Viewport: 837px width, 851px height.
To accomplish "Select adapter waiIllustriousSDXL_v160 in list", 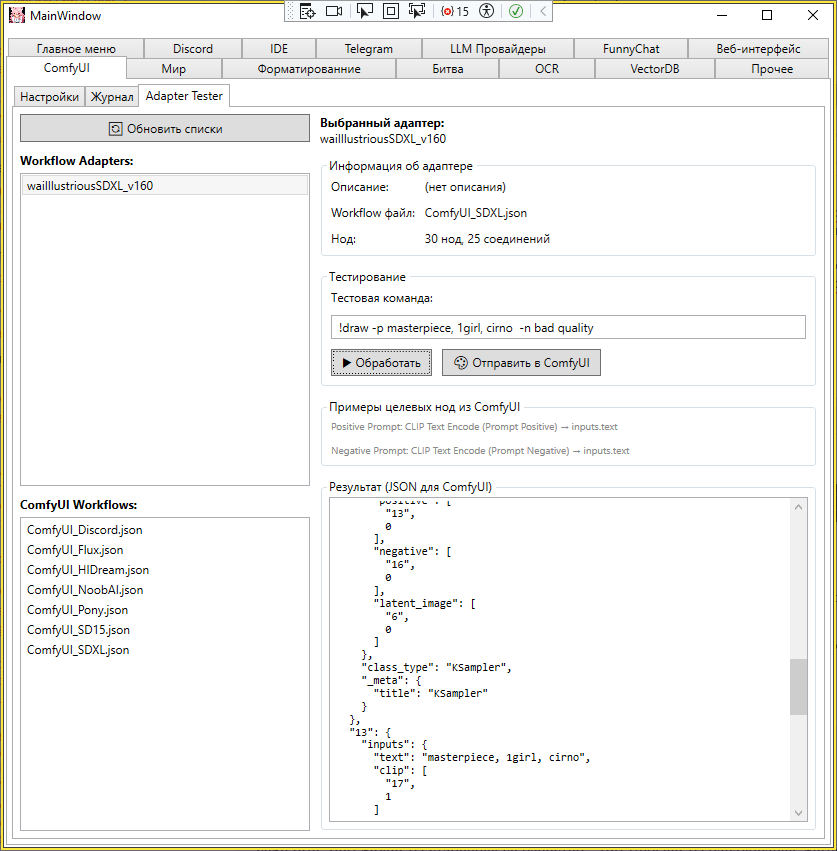I will point(165,186).
